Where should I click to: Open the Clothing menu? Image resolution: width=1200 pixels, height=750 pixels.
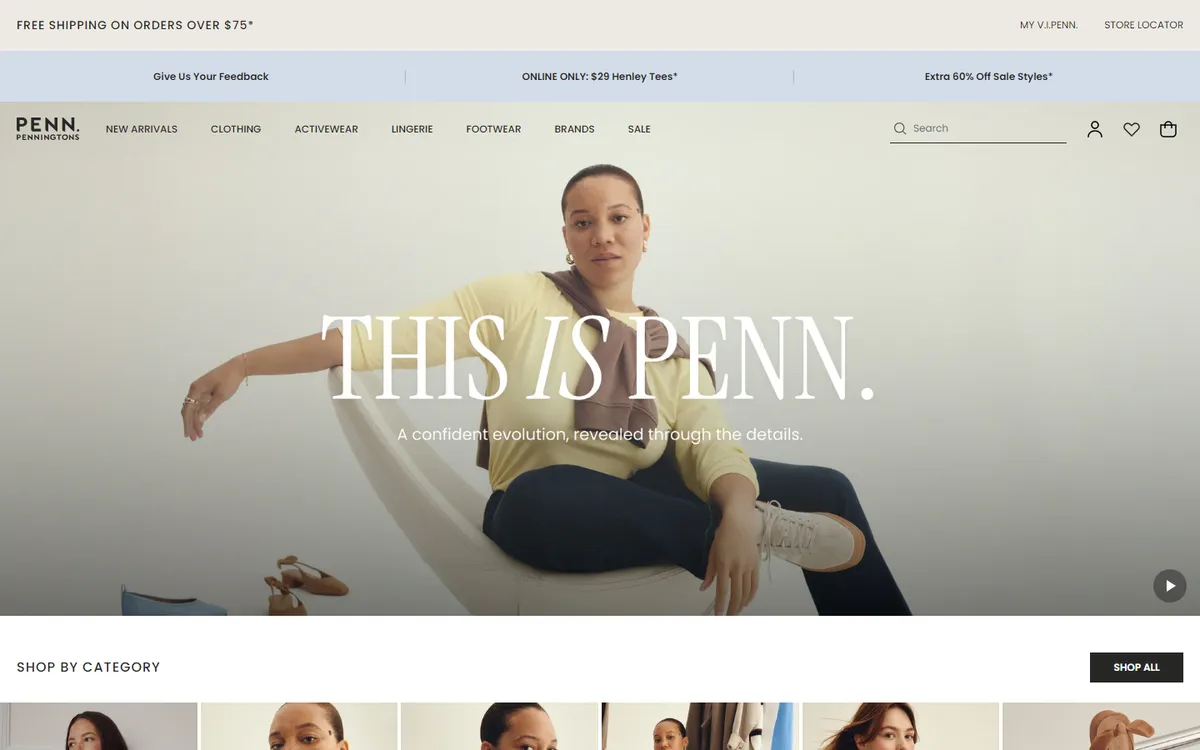236,129
